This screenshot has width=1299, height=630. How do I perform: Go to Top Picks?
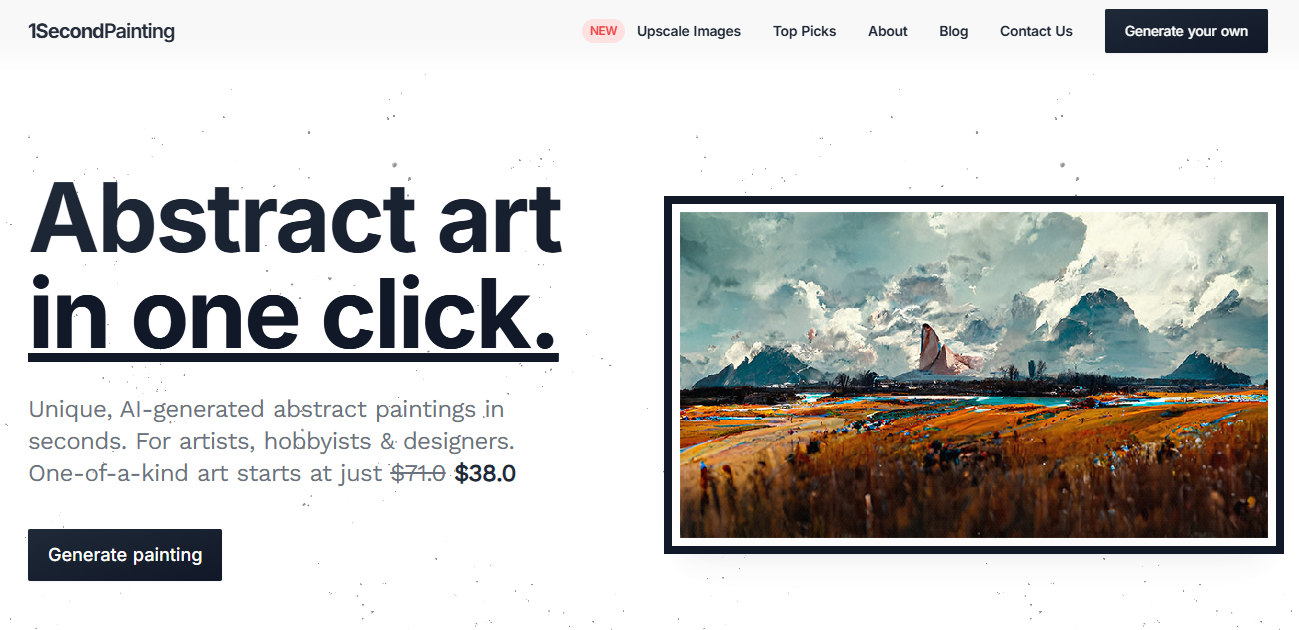point(804,31)
